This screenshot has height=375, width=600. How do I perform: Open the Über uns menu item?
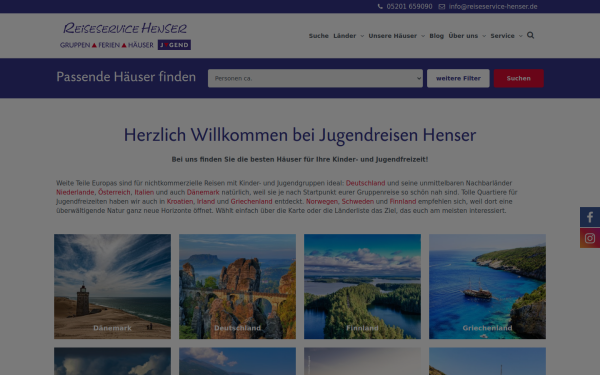click(x=463, y=36)
